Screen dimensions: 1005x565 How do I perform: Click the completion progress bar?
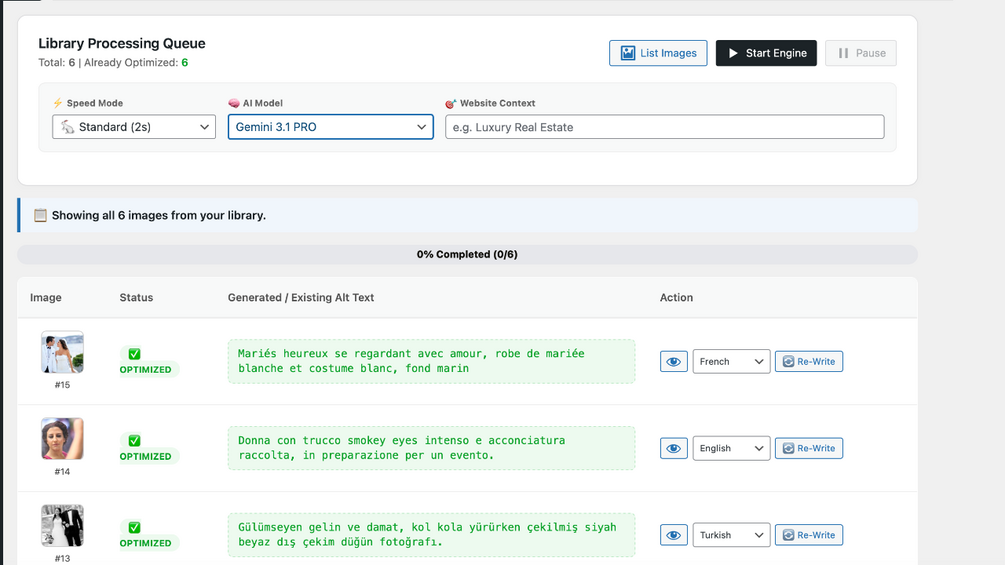(467, 254)
